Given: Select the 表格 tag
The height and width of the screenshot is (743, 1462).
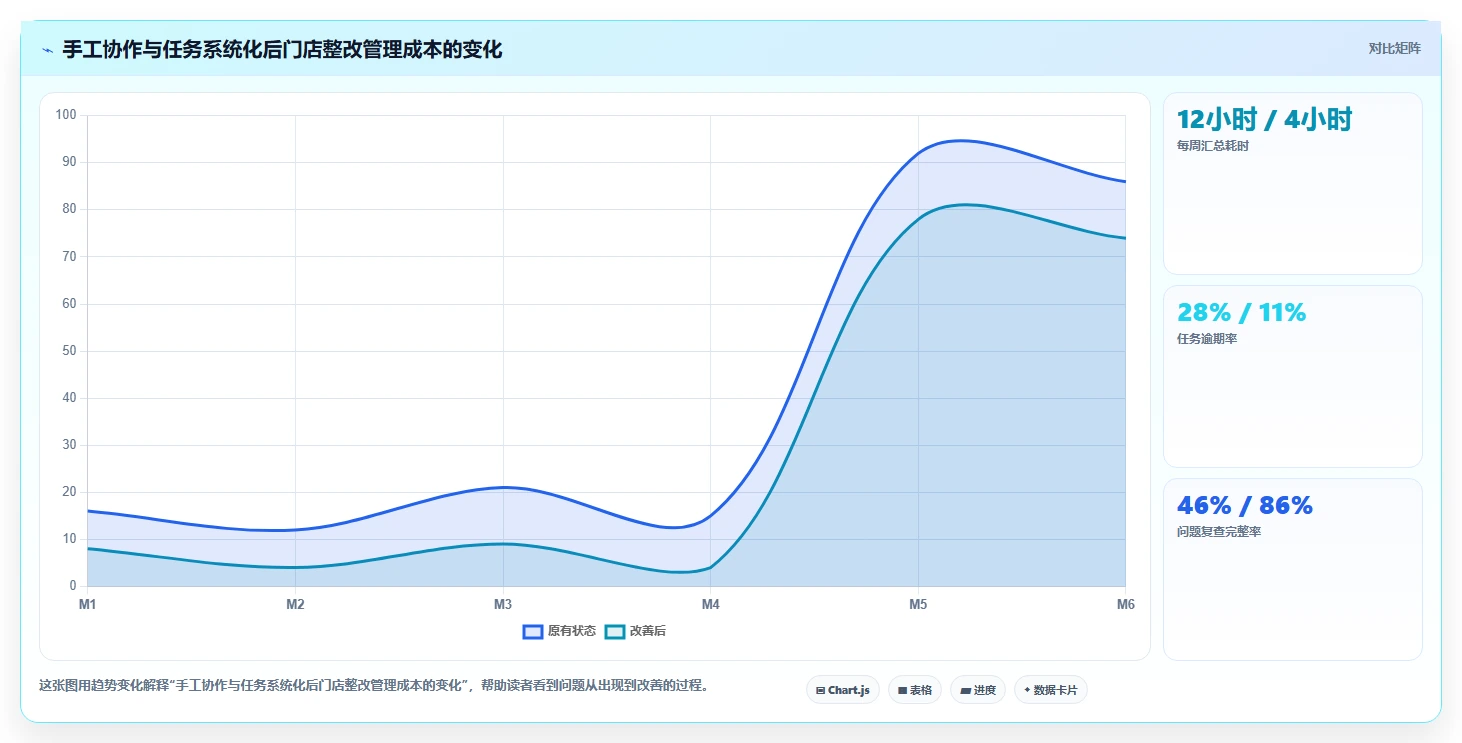Looking at the screenshot, I should coord(914,690).
